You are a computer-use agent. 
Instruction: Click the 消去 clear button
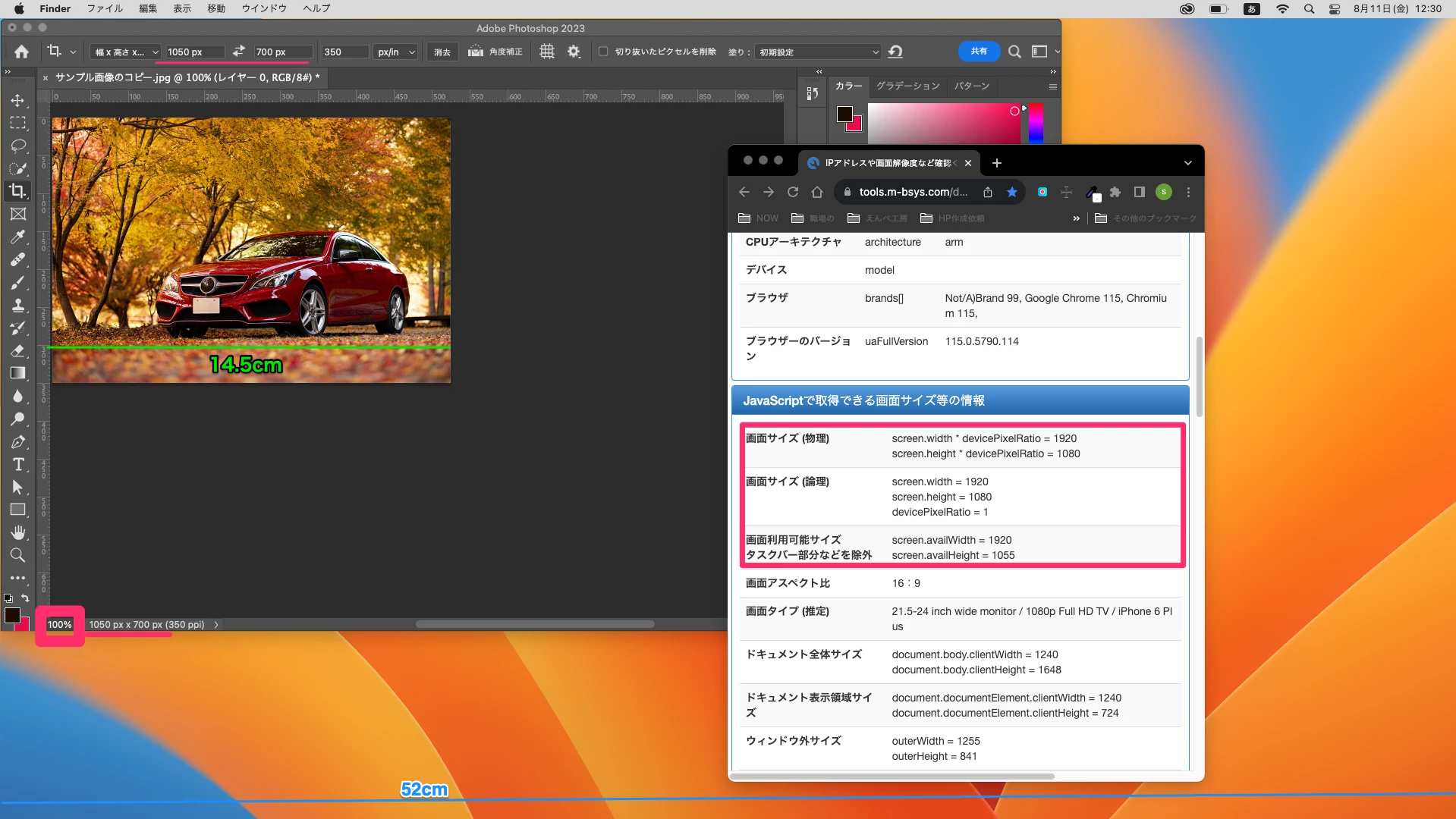click(x=442, y=52)
